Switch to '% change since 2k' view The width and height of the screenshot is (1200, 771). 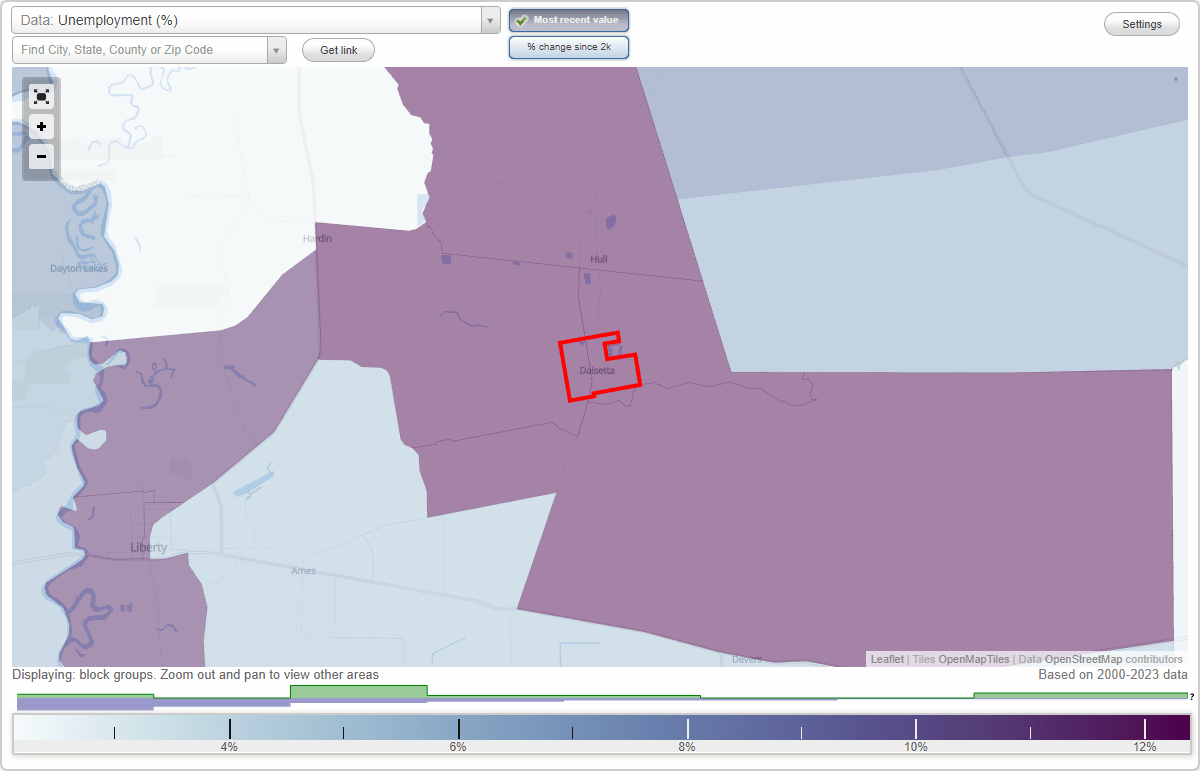click(568, 46)
